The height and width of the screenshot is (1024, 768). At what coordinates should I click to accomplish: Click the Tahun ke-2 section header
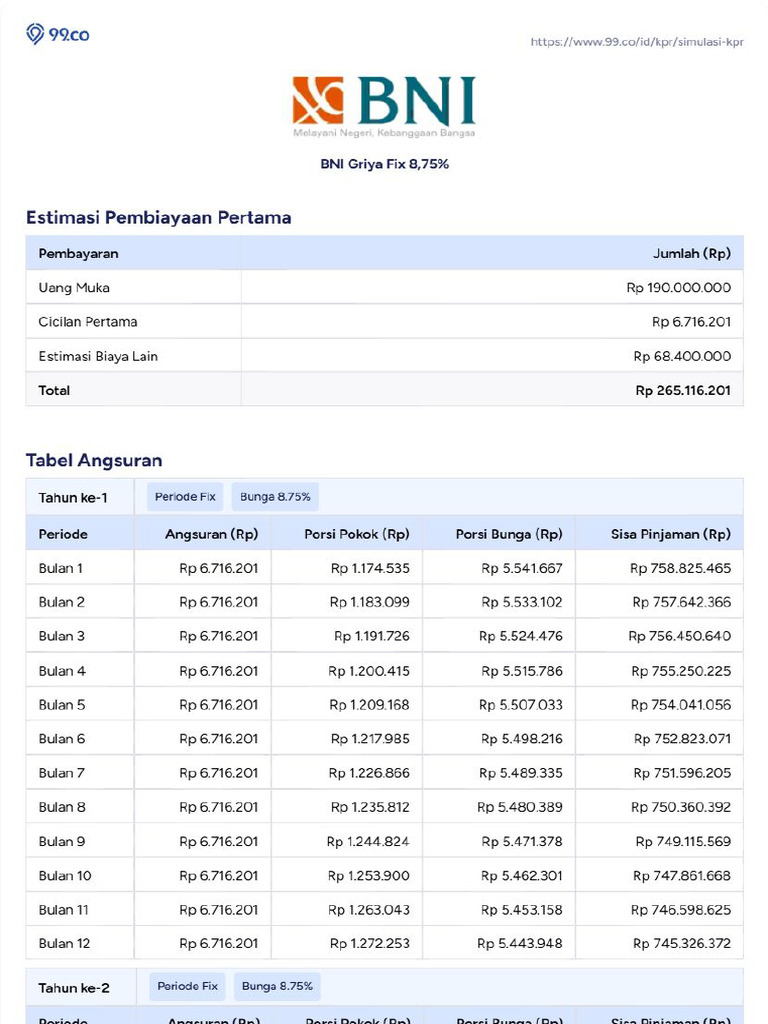74,987
